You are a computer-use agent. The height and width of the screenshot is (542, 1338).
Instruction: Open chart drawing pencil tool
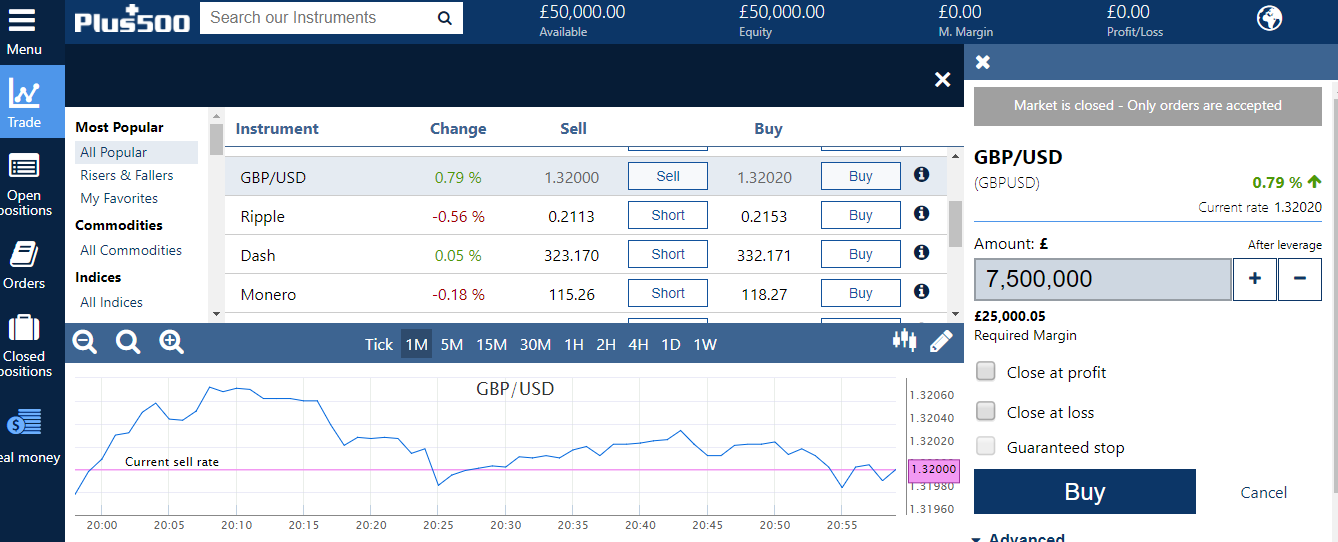(x=941, y=341)
